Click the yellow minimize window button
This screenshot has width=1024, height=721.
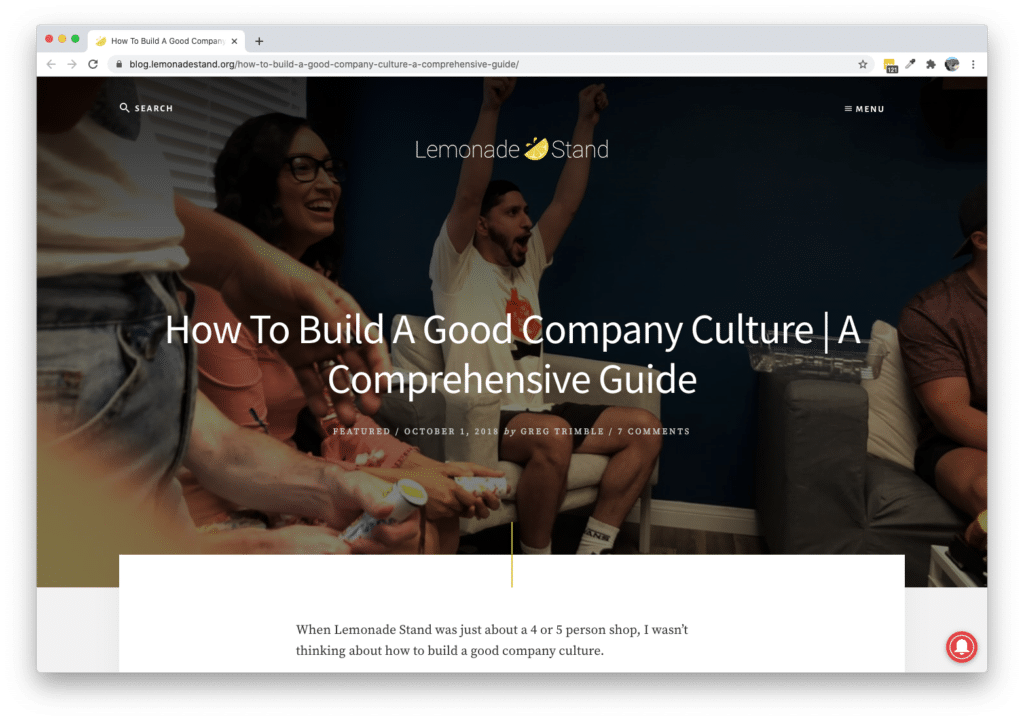(62, 39)
